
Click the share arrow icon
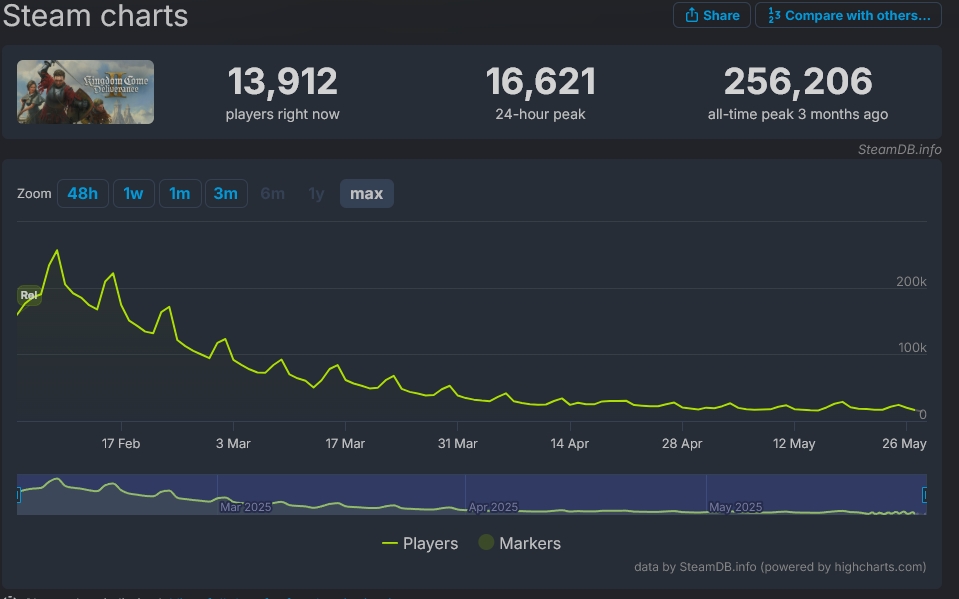[x=691, y=15]
